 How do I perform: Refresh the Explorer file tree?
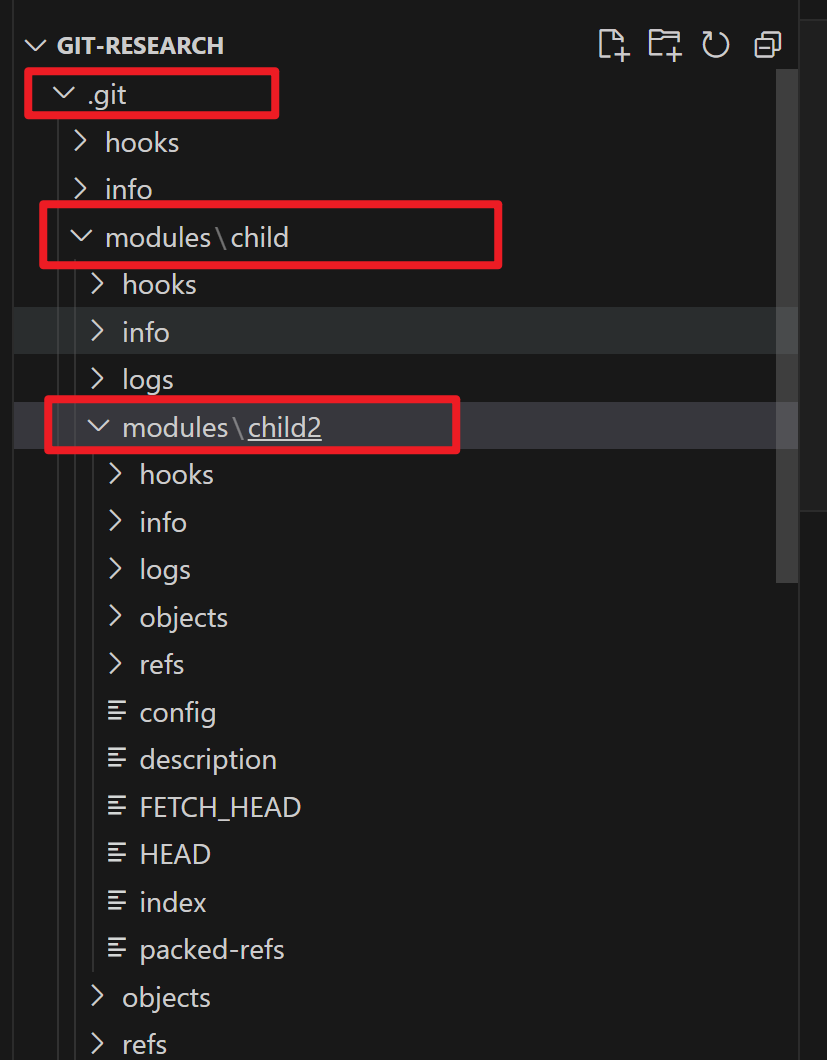pyautogui.click(x=716, y=45)
